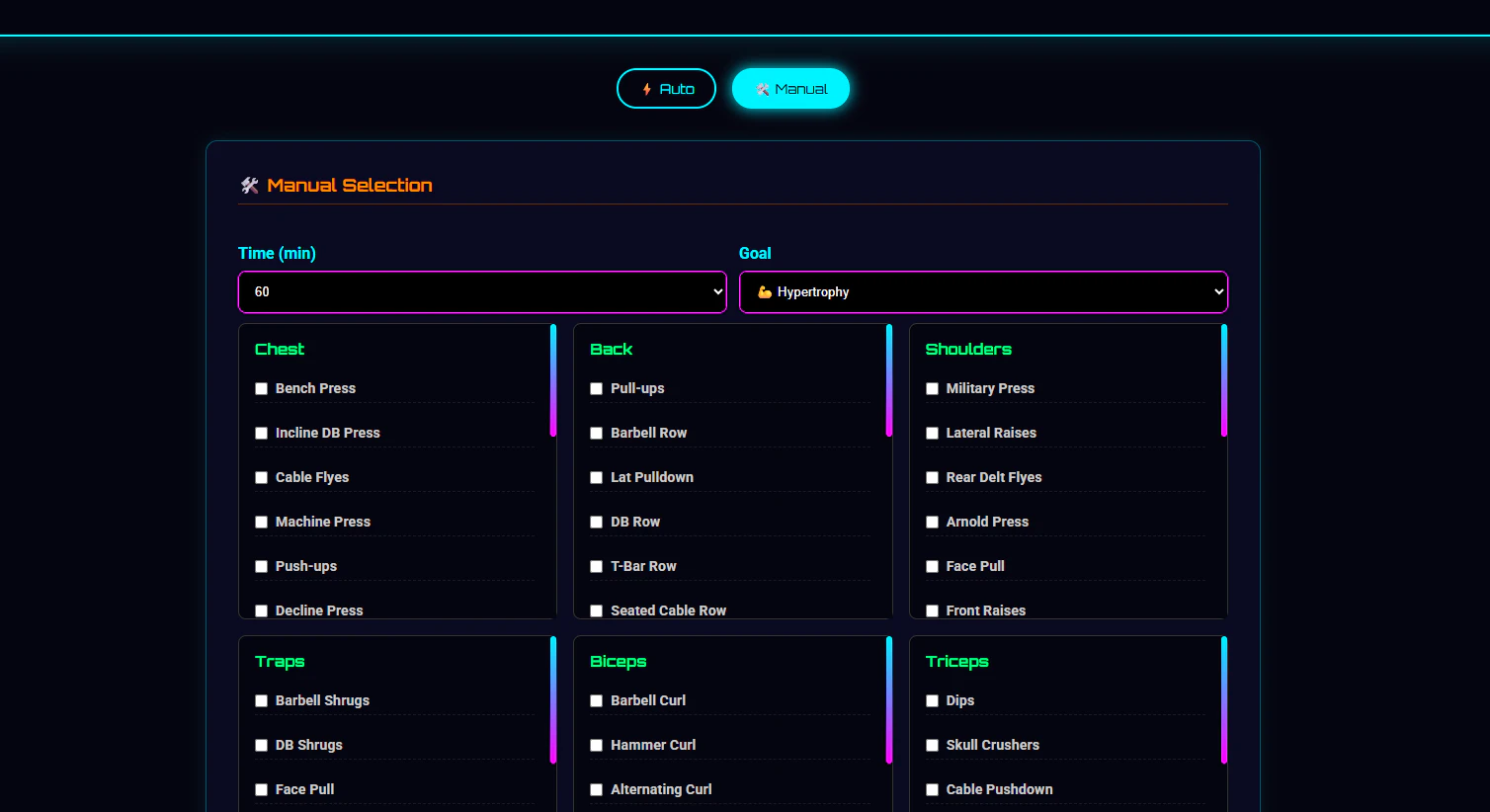1490x812 pixels.
Task: Click the Shoulders panel scrollbar thumb
Action: (x=1224, y=380)
